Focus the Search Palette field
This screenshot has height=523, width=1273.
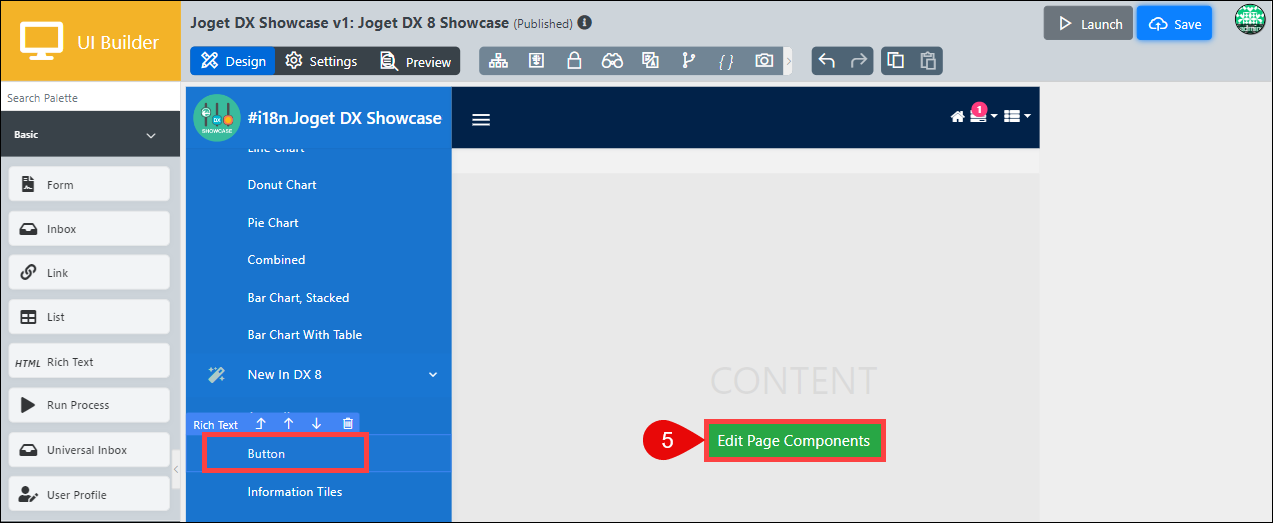(x=90, y=98)
